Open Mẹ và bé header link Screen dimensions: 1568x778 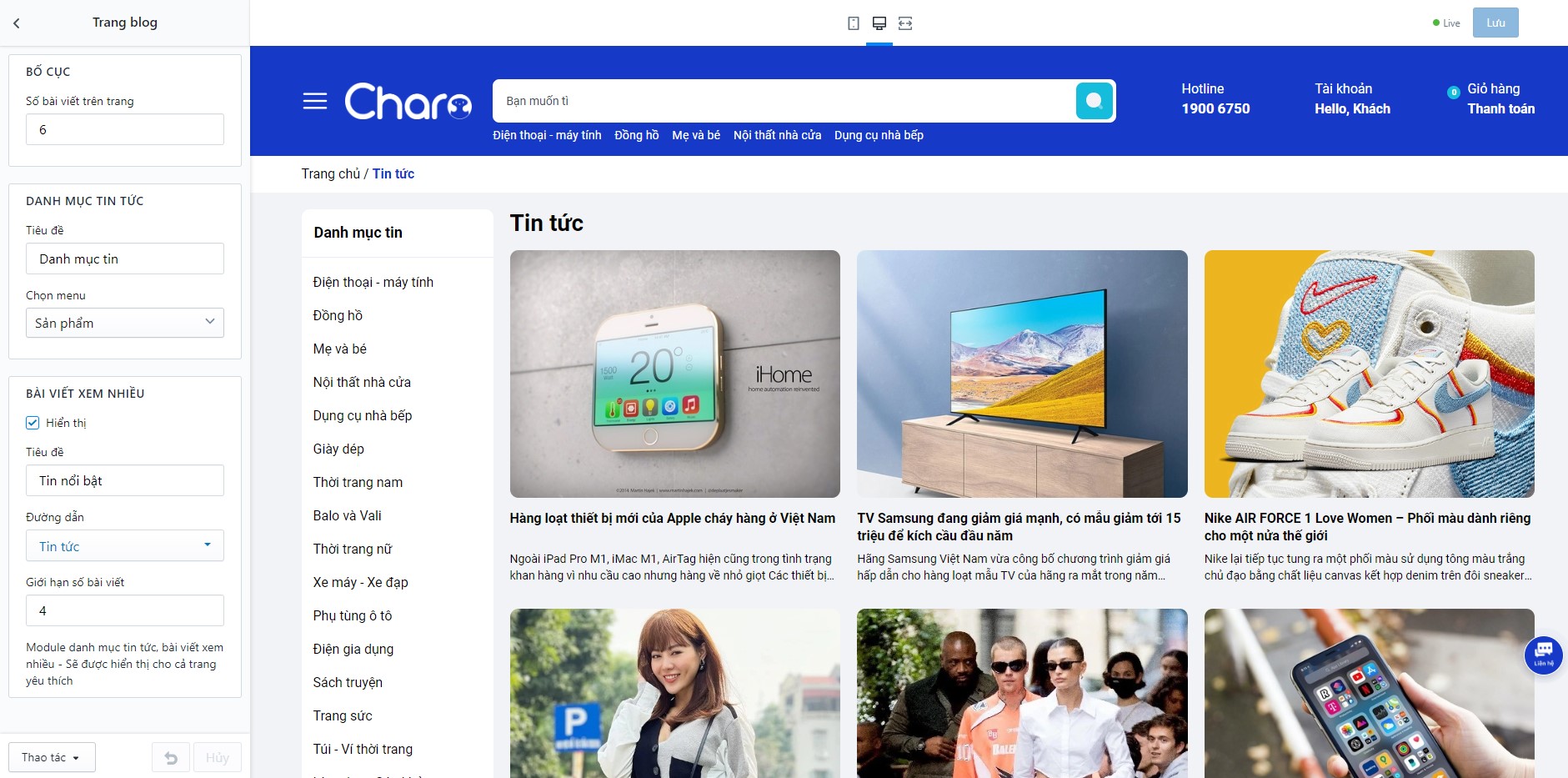696,135
